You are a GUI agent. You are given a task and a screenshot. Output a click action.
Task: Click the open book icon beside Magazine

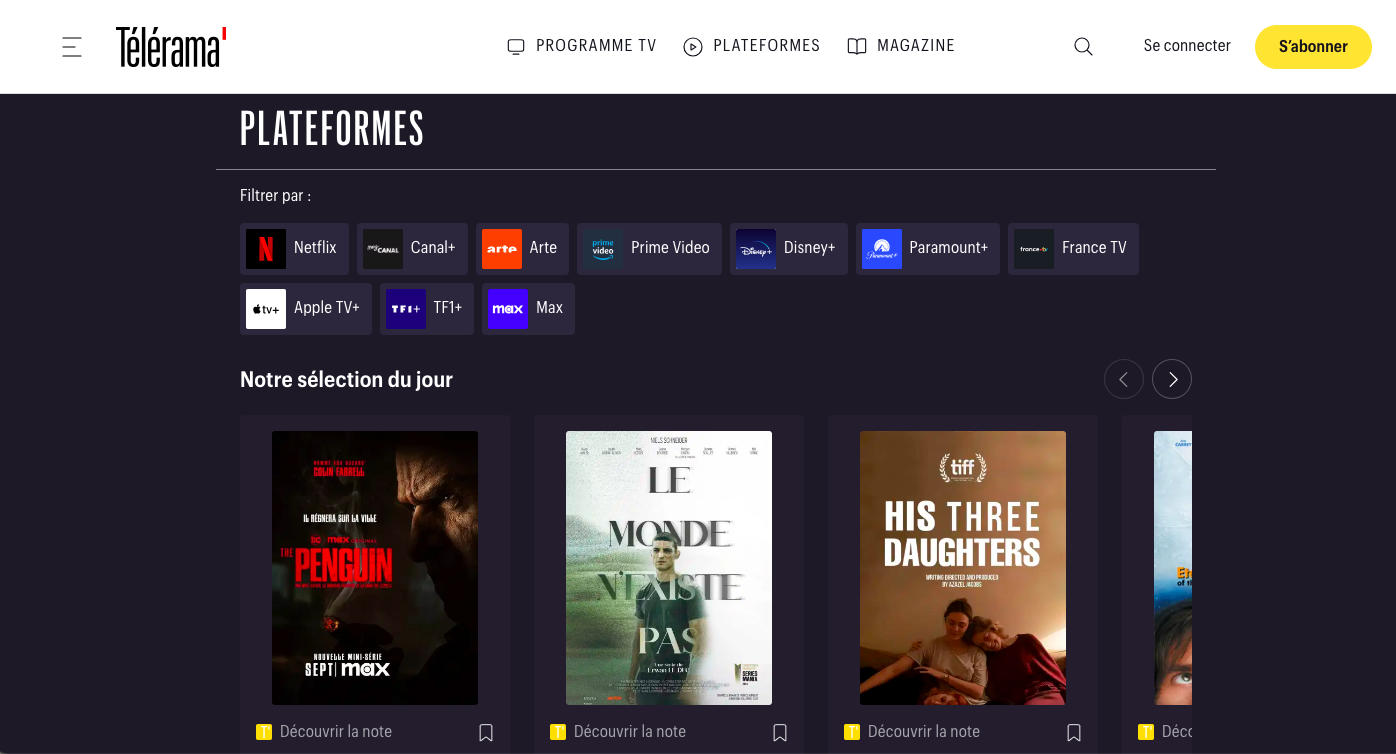[857, 47]
